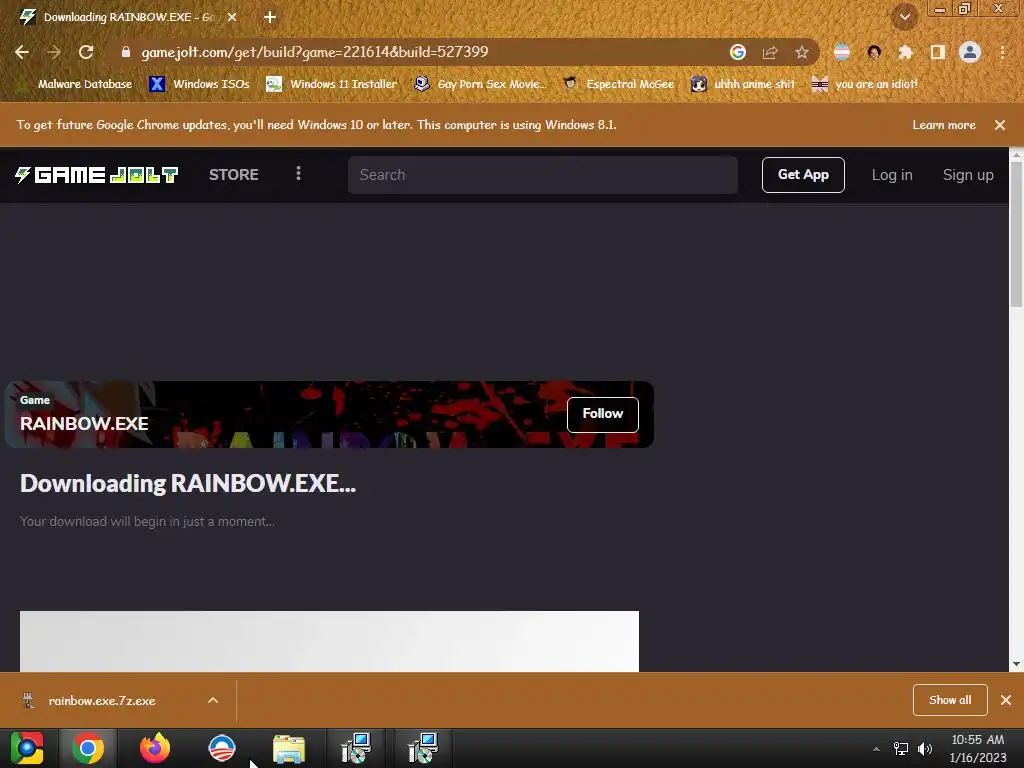The width and height of the screenshot is (1024, 768).
Task: Share this page via share icon
Action: [x=770, y=52]
